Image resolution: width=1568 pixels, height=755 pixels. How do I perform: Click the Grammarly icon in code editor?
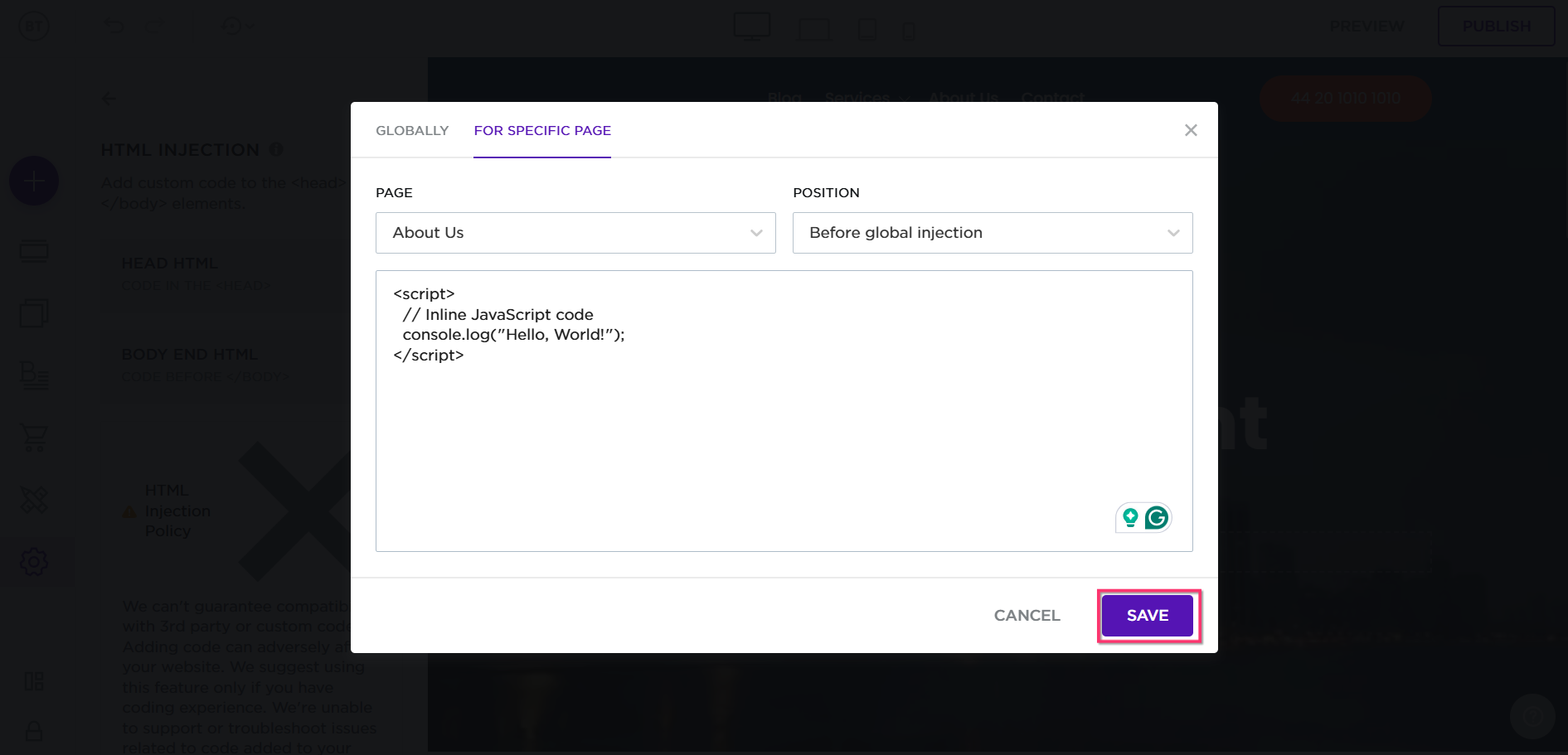[1157, 518]
